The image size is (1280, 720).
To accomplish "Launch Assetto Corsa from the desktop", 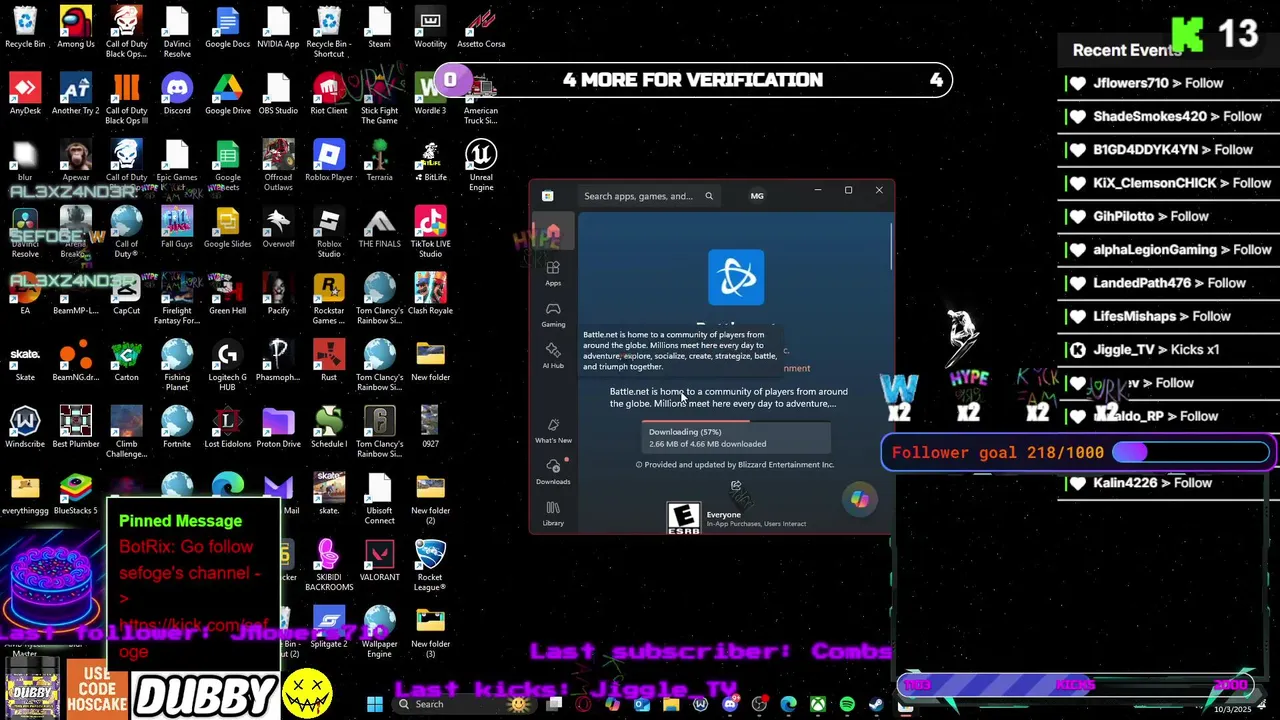I will 481,27.
